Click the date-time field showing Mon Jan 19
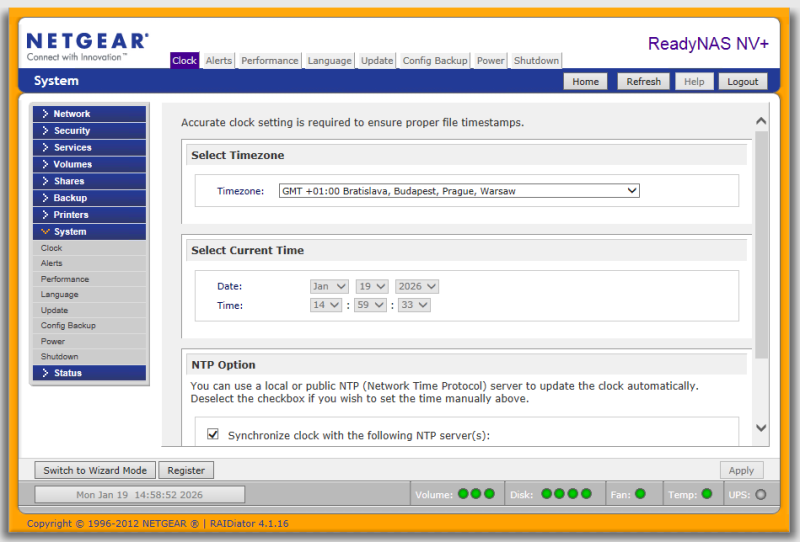Screen dimensions: 800x542 pyautogui.click(x=139, y=495)
